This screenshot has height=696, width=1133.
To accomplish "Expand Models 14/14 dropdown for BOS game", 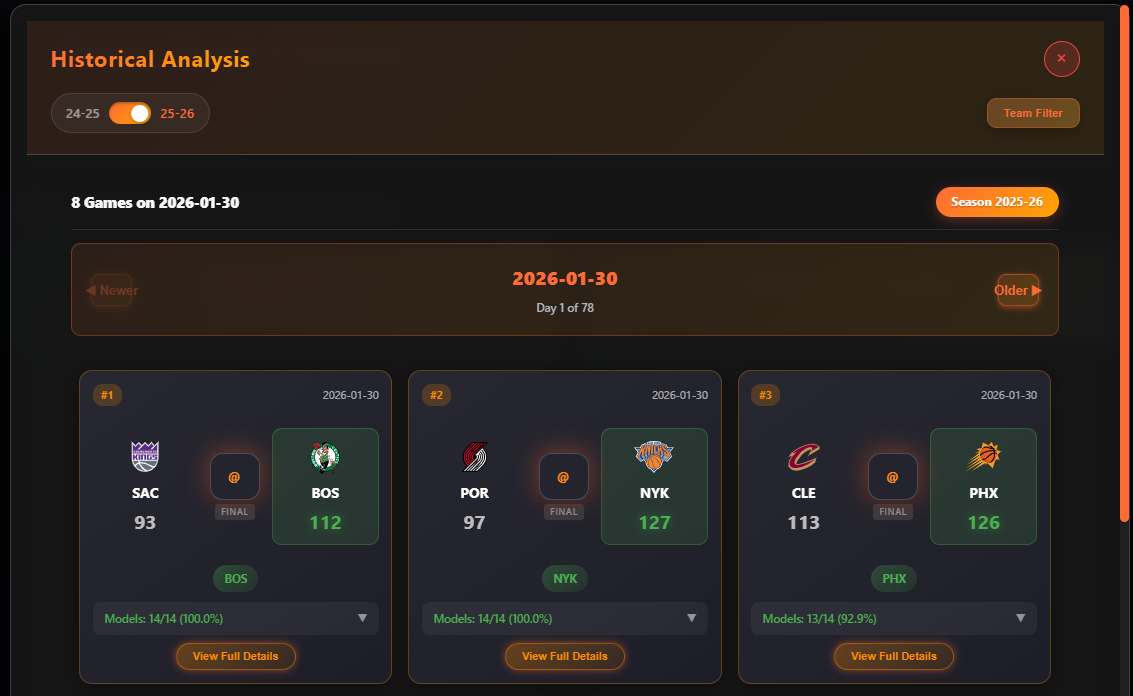I will pyautogui.click(x=236, y=619).
